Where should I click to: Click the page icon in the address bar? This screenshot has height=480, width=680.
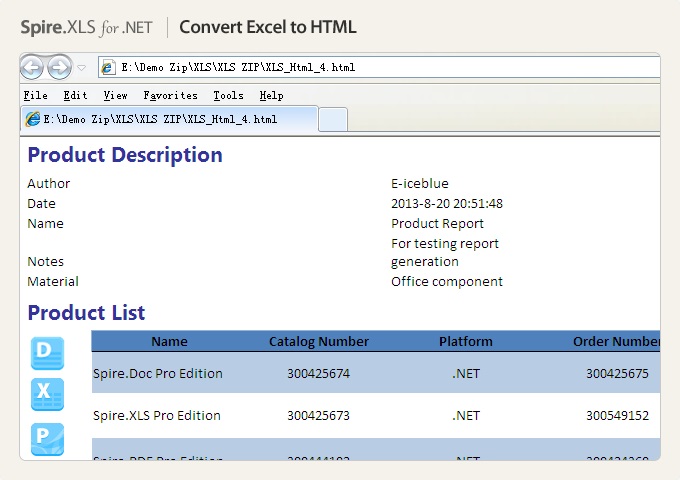coord(108,68)
